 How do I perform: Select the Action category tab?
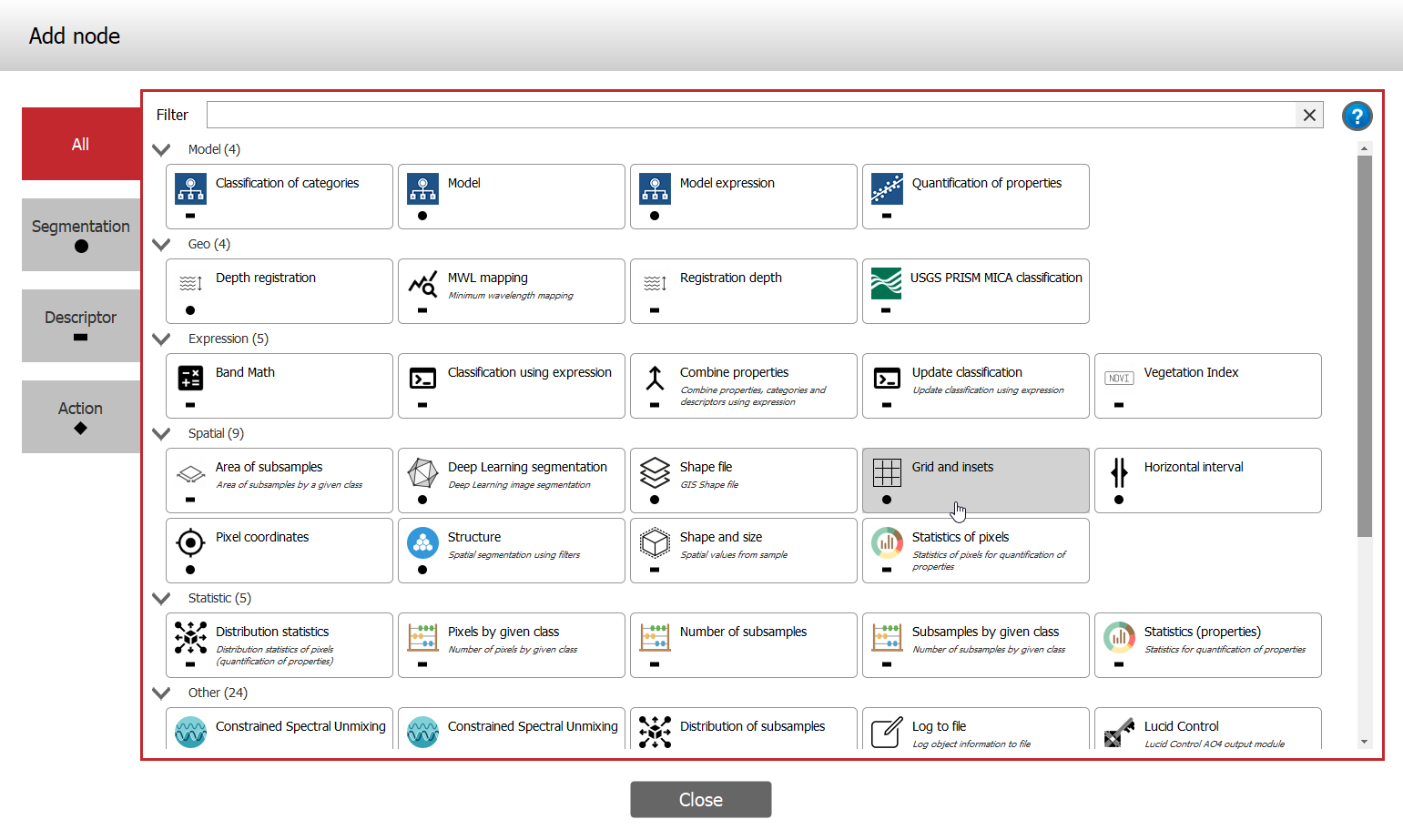pyautogui.click(x=81, y=416)
